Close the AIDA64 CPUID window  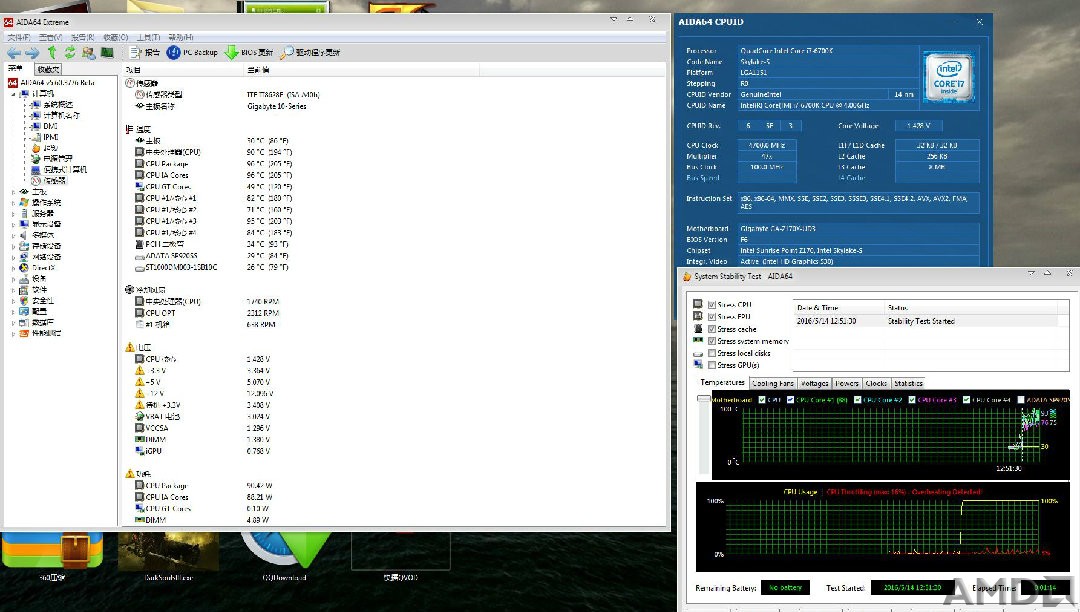click(x=979, y=22)
